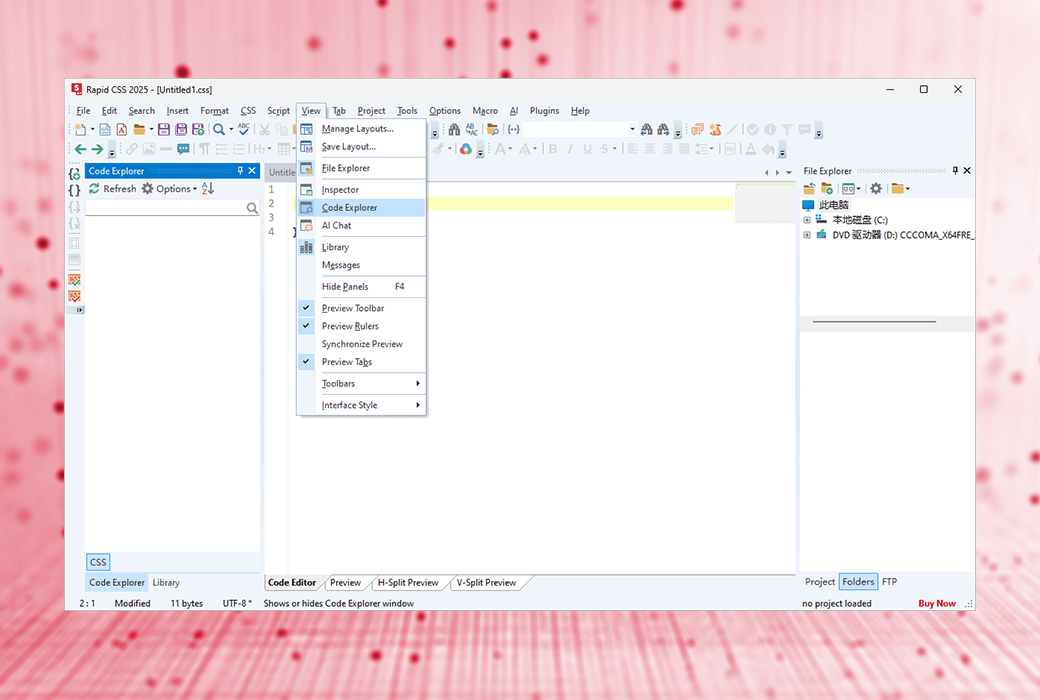Screen dimensions: 1040x700
Task: Click the multicolor color picker icon
Action: tap(466, 149)
